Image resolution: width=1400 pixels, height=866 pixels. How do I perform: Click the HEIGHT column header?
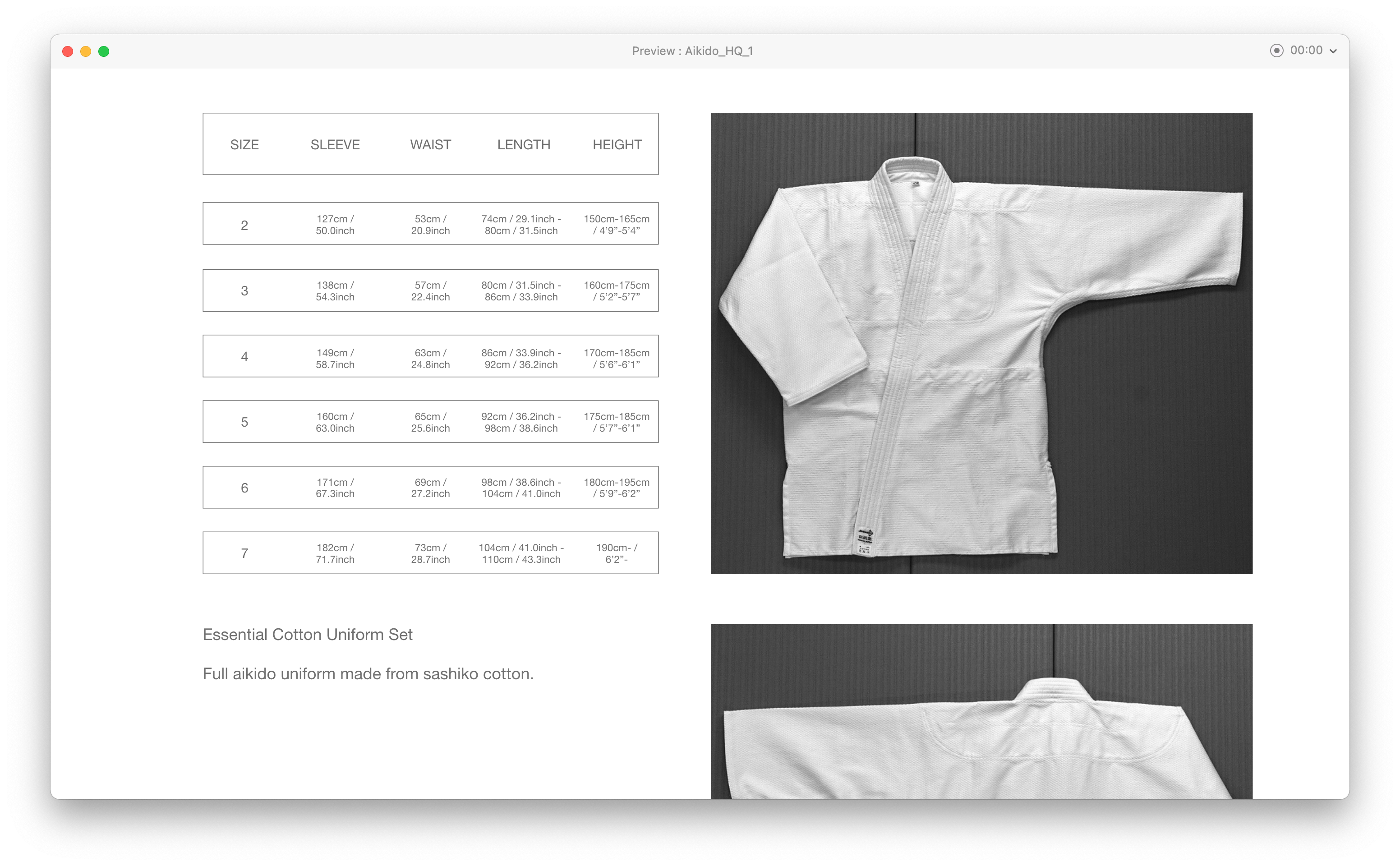[617, 144]
